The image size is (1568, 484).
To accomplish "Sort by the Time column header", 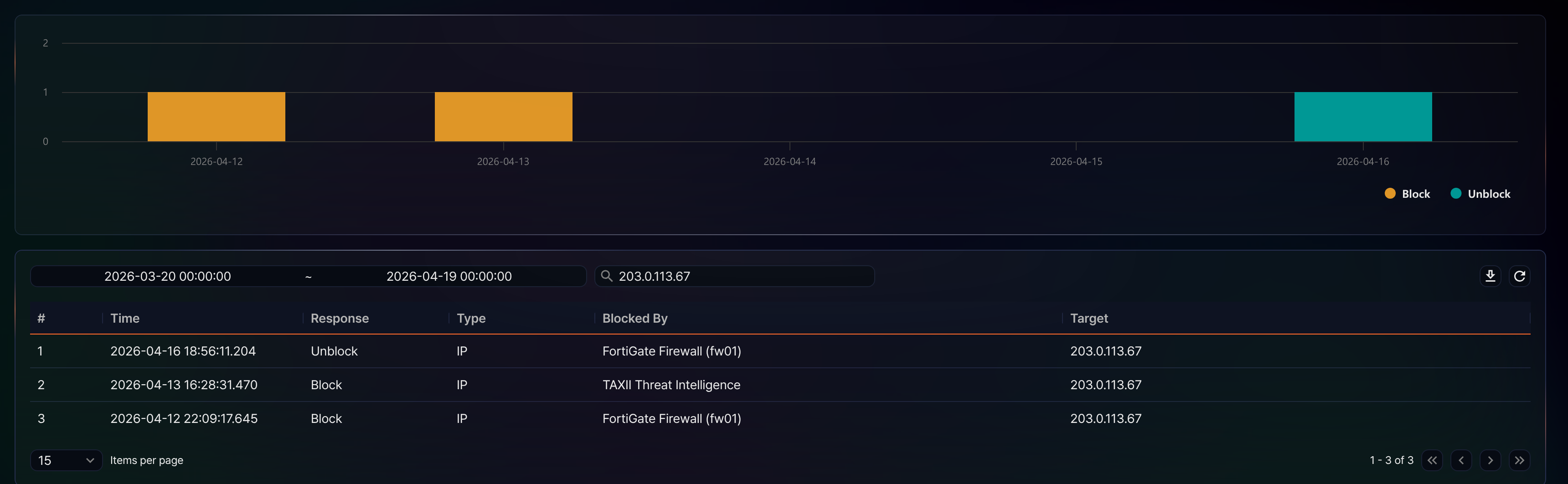I will (125, 319).
